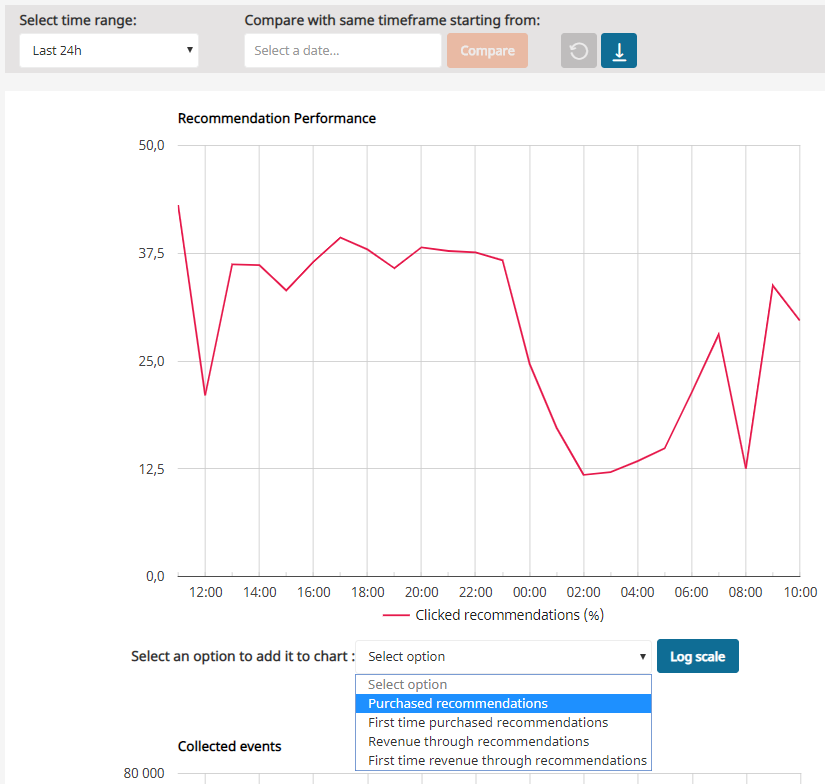
Task: Click the Select a date input field
Action: pos(343,51)
